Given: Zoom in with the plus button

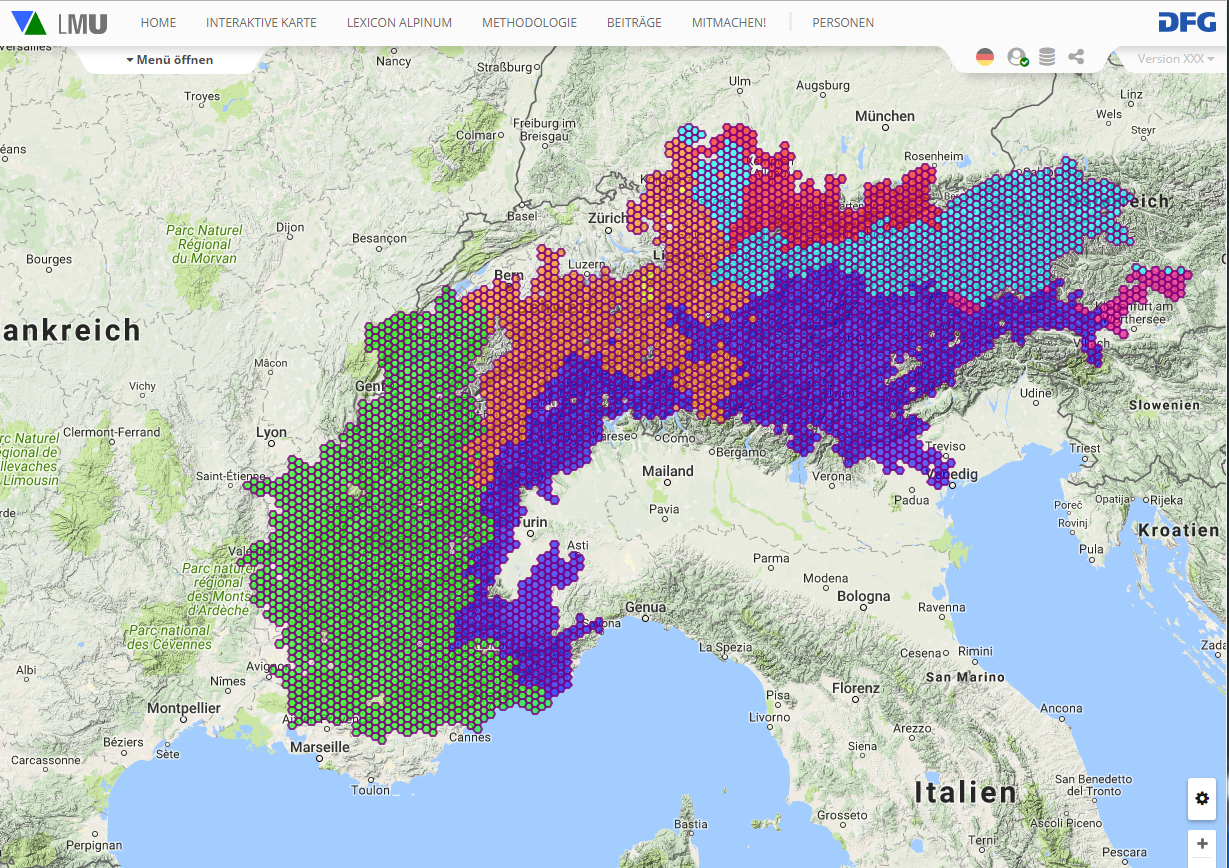Looking at the screenshot, I should pos(1202,844).
